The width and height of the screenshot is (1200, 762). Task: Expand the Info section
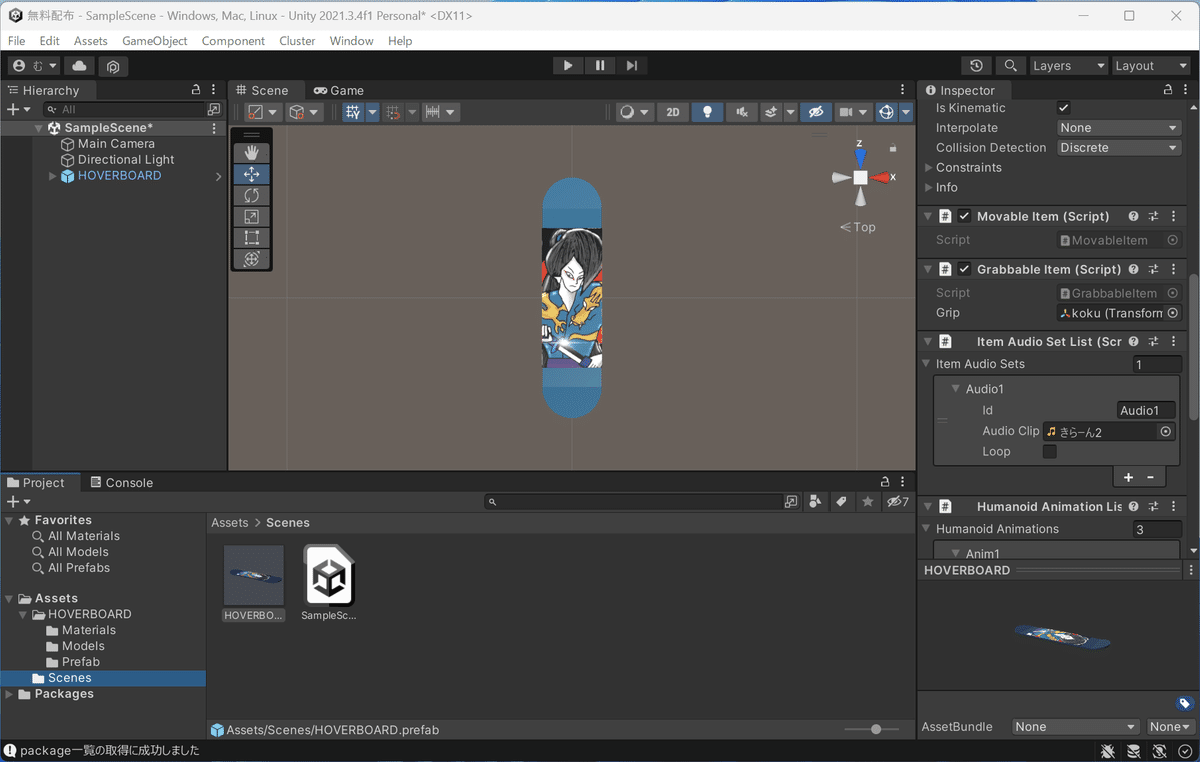point(929,188)
